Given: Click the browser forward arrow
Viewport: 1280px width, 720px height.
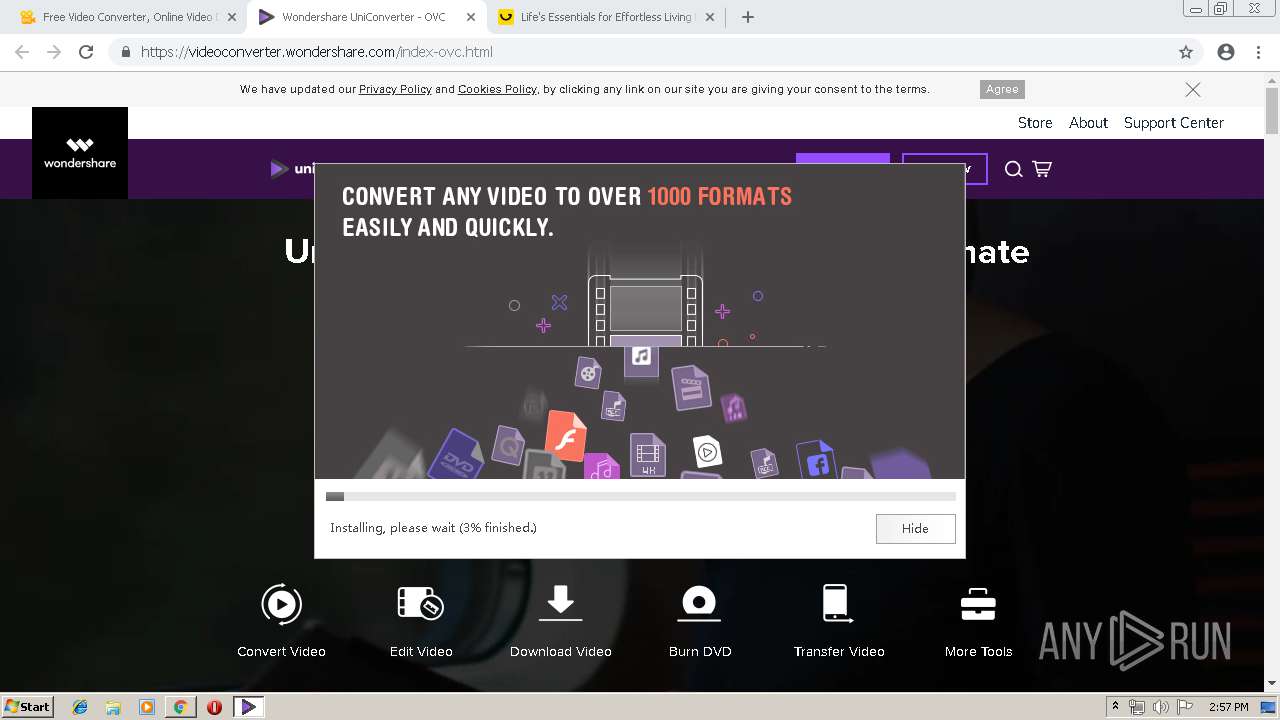Looking at the screenshot, I should (54, 52).
